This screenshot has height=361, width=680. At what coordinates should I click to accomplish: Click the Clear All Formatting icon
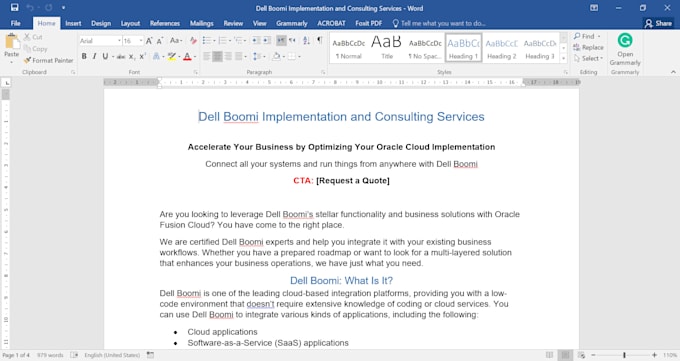193,40
